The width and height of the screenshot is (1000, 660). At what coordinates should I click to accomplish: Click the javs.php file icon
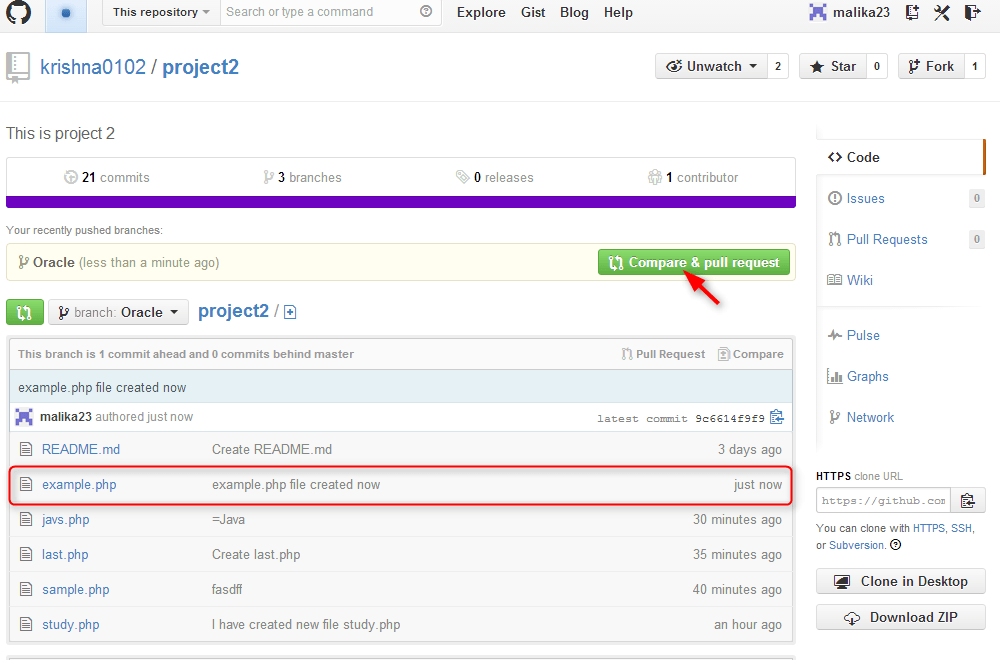point(26,519)
